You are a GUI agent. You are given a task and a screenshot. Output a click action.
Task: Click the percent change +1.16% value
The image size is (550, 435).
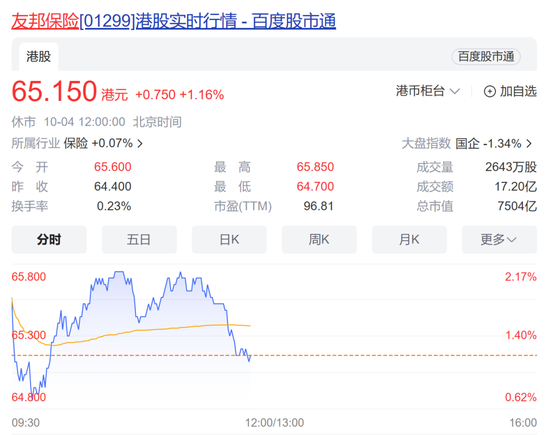pyautogui.click(x=202, y=95)
